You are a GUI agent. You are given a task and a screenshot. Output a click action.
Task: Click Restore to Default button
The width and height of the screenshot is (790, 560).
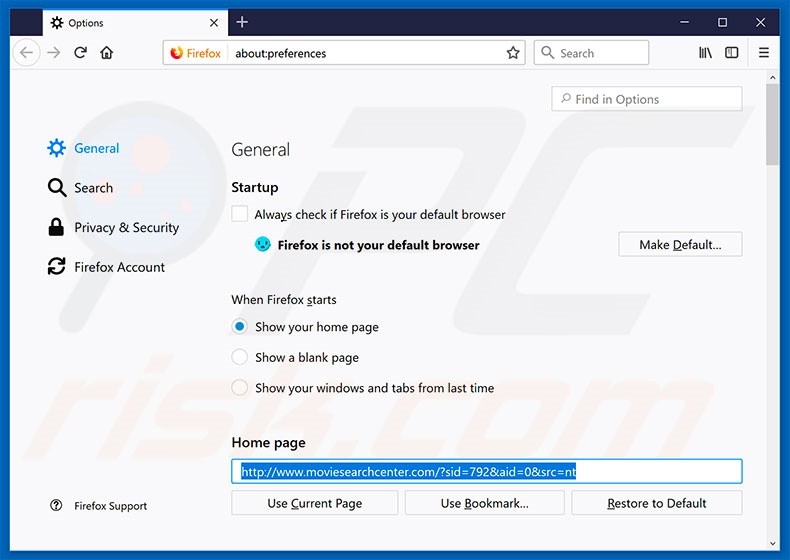coord(656,503)
